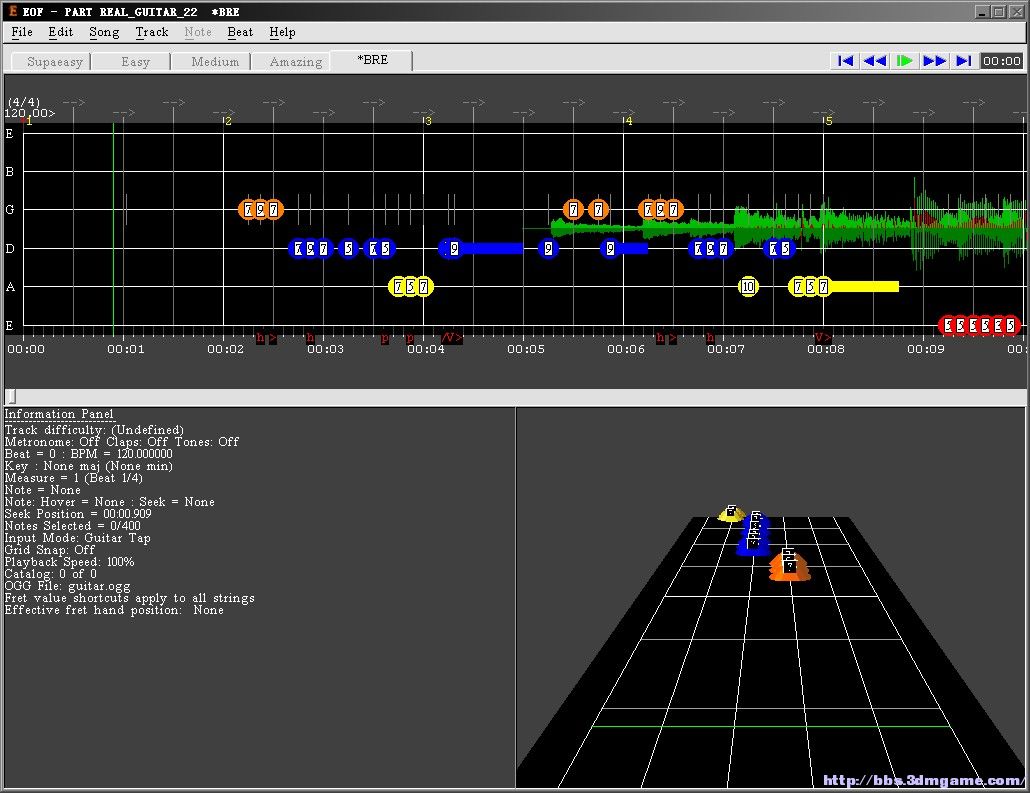
Task: Select the lone blue fret 5 note on D string
Action: [348, 248]
